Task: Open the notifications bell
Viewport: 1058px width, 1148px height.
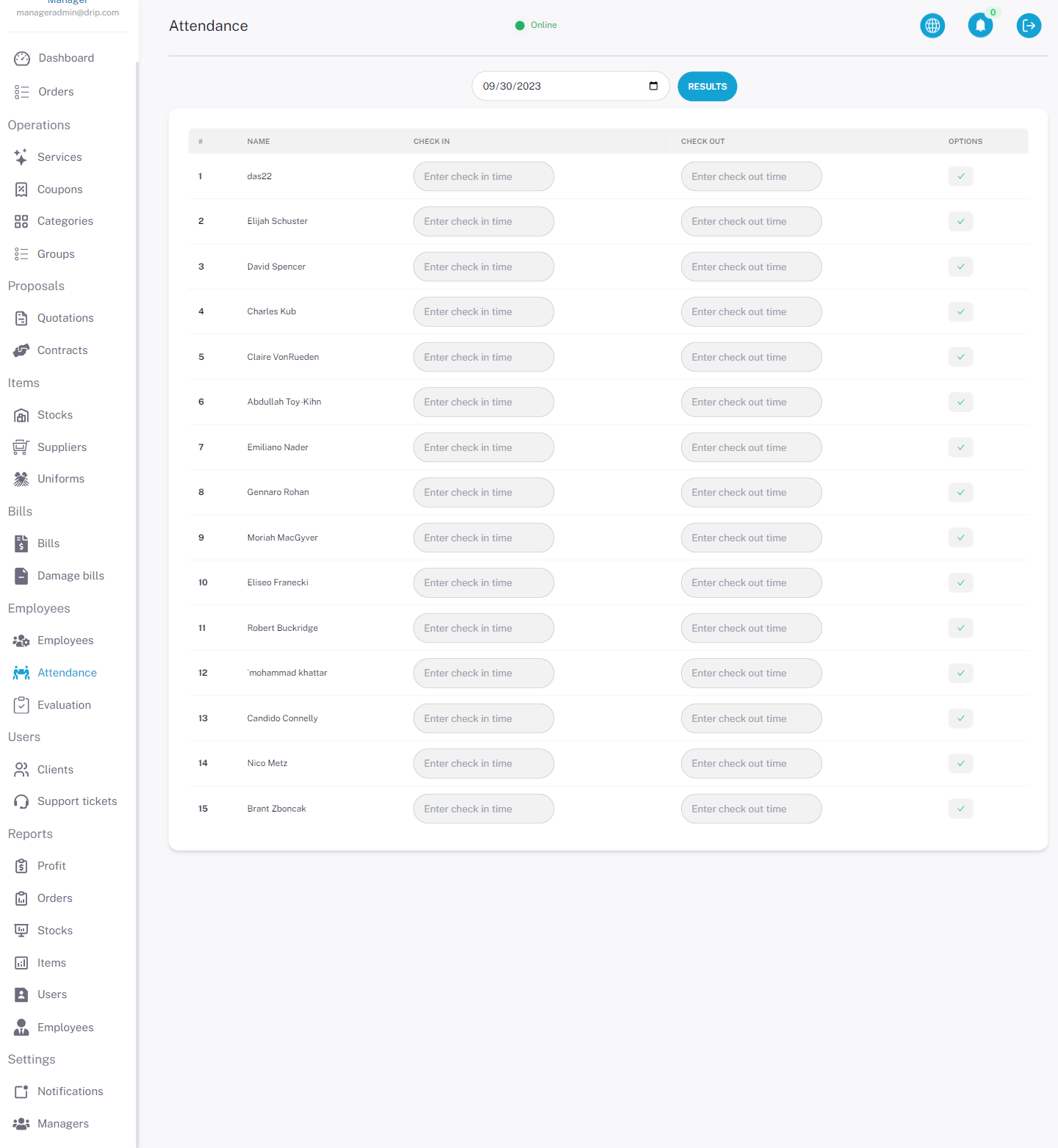Action: click(x=980, y=26)
